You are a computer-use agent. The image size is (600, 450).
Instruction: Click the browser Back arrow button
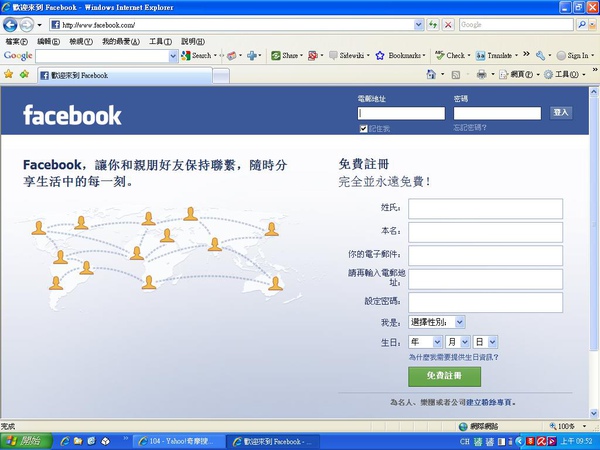pyautogui.click(x=10, y=25)
